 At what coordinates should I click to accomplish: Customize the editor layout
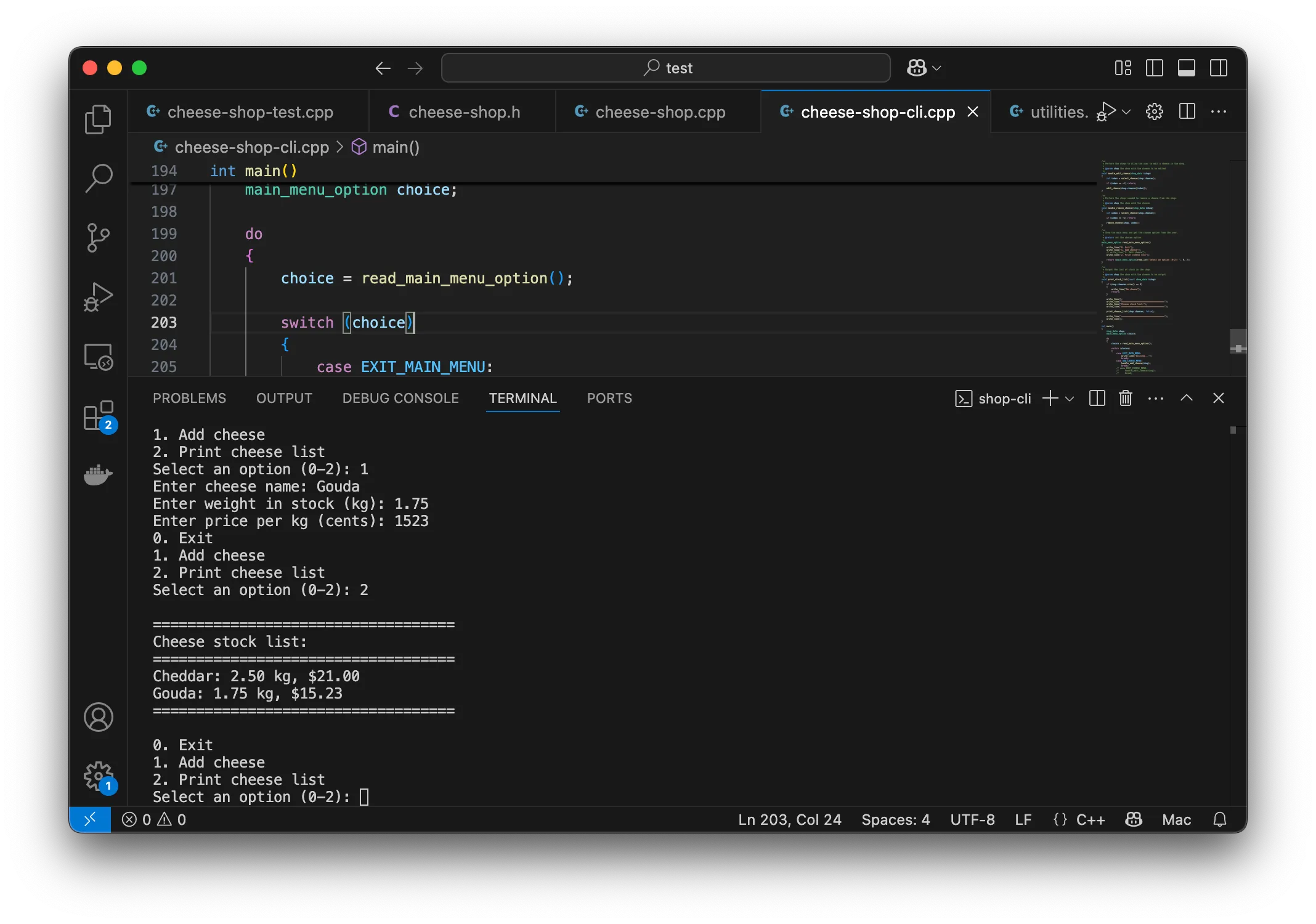[x=1123, y=68]
